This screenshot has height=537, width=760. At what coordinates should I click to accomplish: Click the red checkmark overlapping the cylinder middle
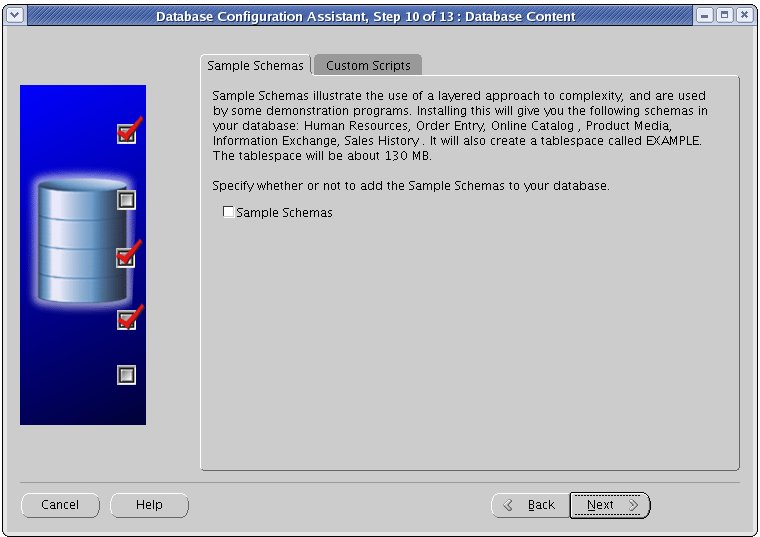click(128, 255)
